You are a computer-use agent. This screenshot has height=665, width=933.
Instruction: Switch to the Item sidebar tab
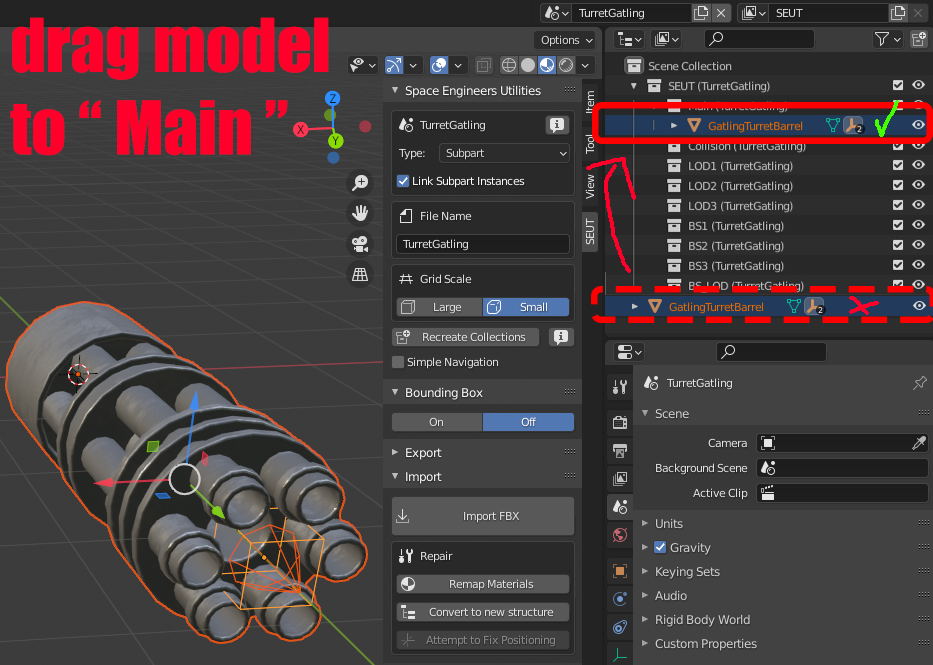pos(590,102)
